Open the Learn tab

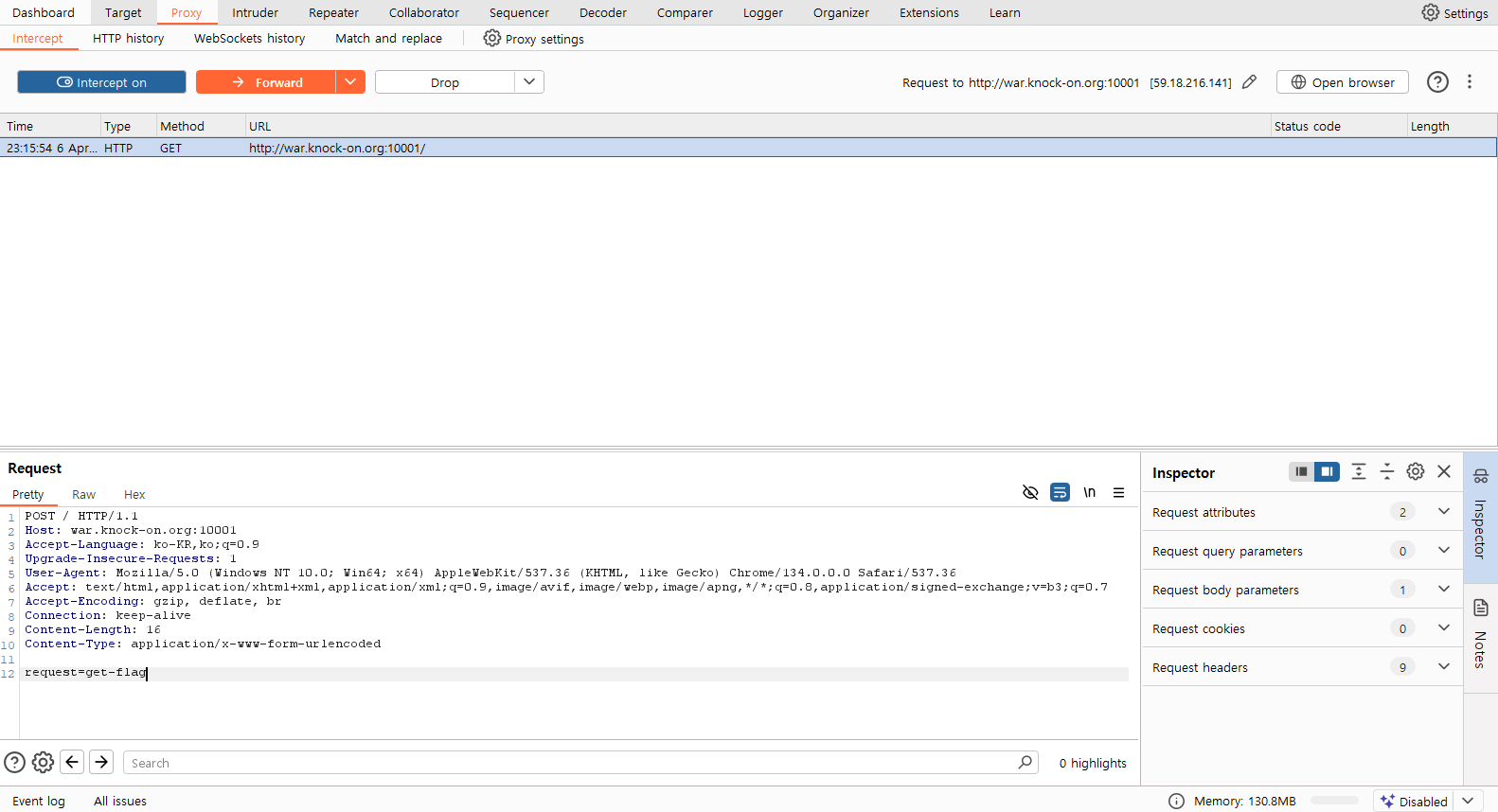click(1005, 12)
